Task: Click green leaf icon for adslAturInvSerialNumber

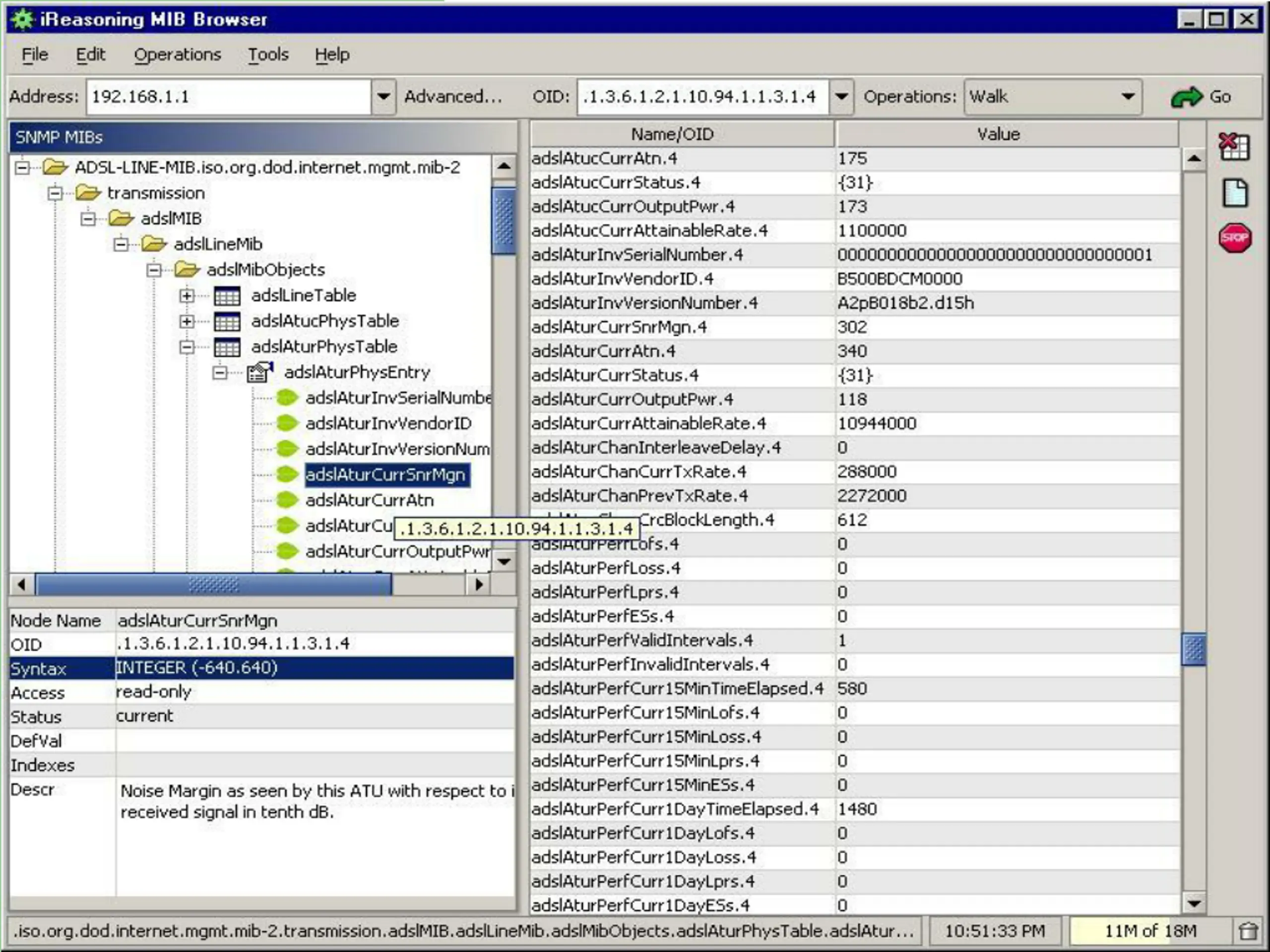Action: coord(287,397)
